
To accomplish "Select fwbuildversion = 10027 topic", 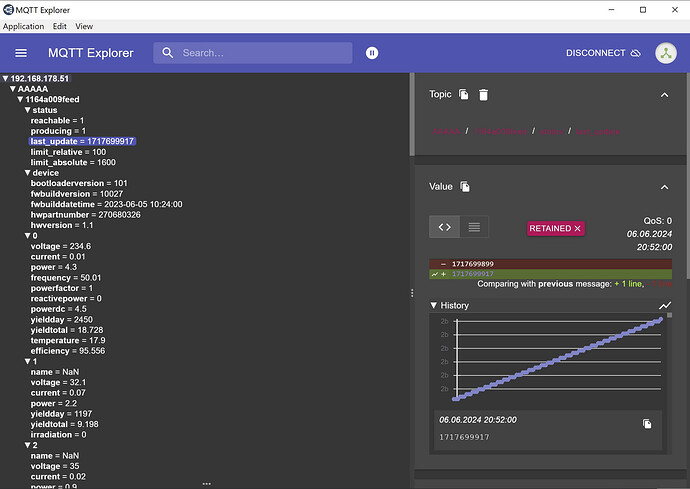I will [x=77, y=194].
